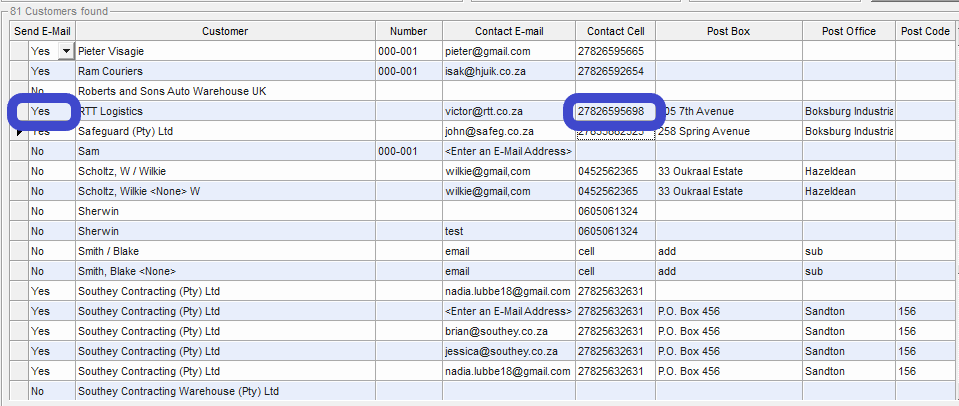Click the row selector for Ram Couriers
Screen dimensions: 959x406
pyautogui.click(x=19, y=72)
